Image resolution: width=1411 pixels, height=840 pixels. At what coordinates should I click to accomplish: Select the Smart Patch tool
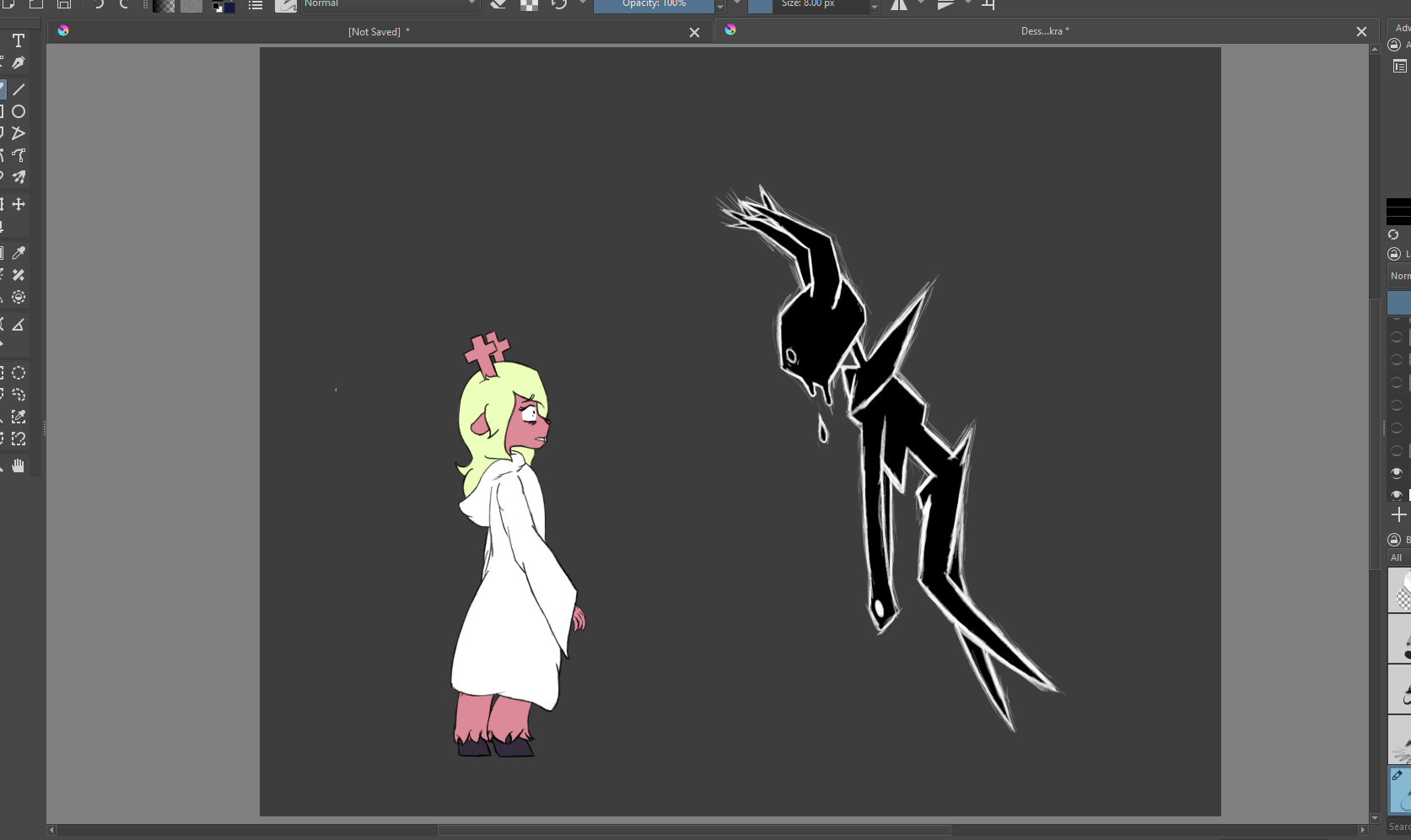(x=19, y=275)
